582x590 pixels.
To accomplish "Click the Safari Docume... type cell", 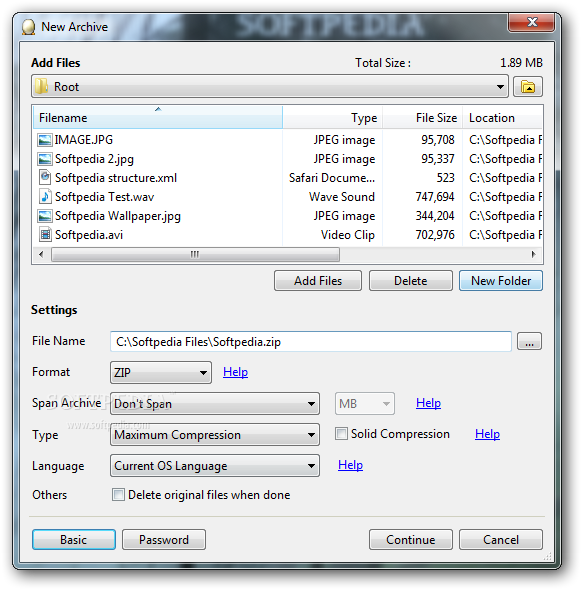I will point(332,178).
